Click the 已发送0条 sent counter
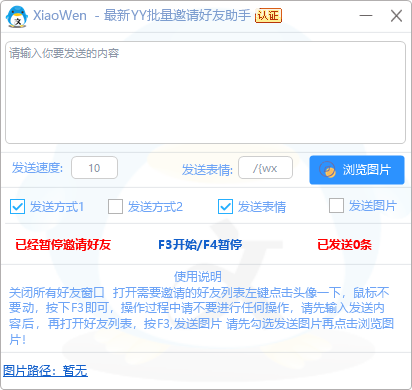 coord(344,245)
